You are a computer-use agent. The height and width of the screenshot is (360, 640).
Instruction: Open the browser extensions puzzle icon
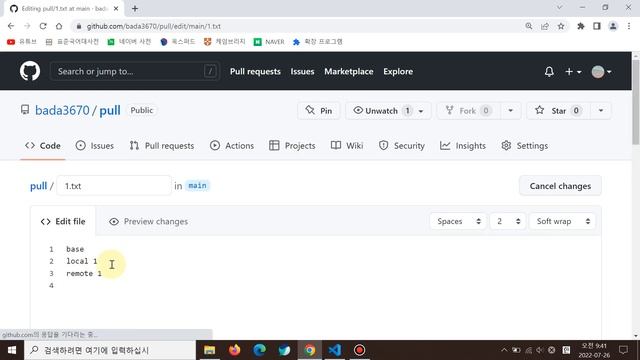tap(580, 26)
